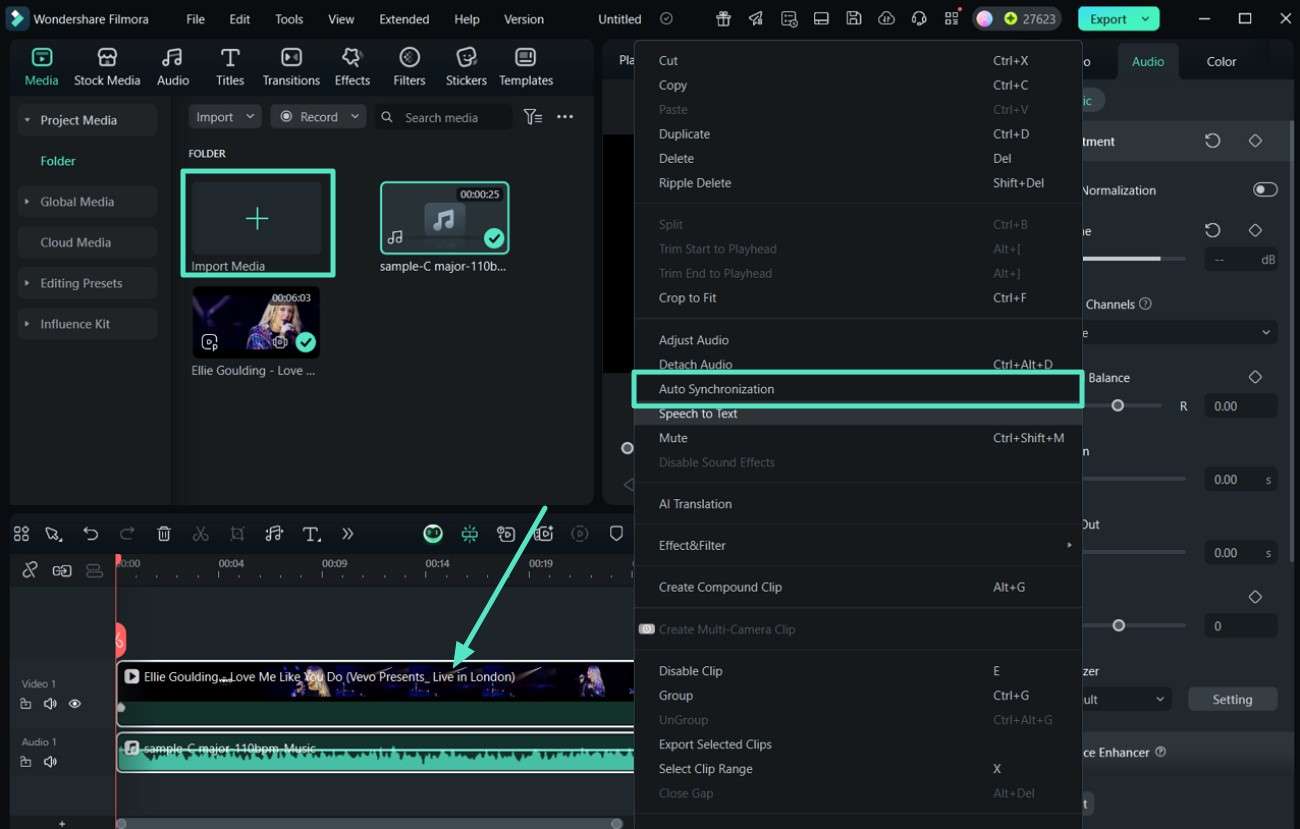Open the Titles tab
The height and width of the screenshot is (829, 1300).
[x=230, y=67]
